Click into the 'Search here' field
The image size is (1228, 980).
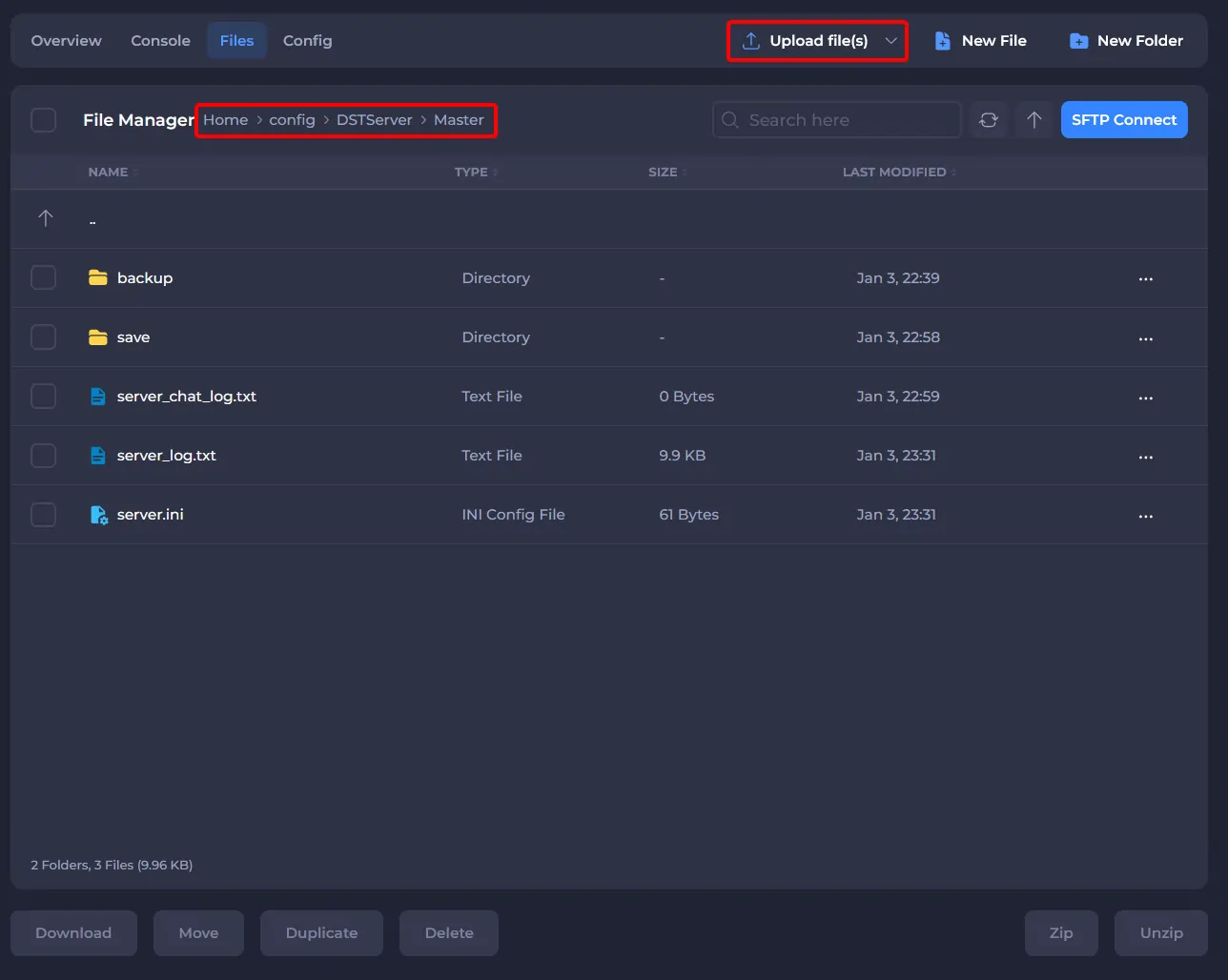click(x=837, y=120)
